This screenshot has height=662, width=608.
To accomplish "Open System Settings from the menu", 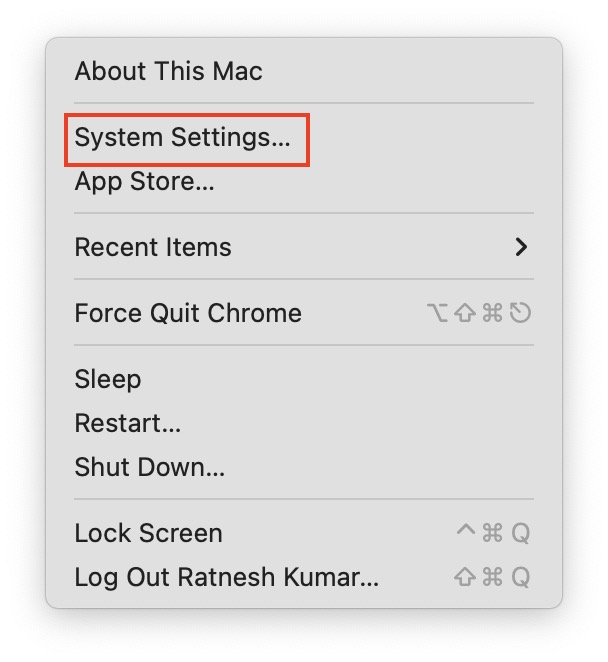I will click(182, 138).
